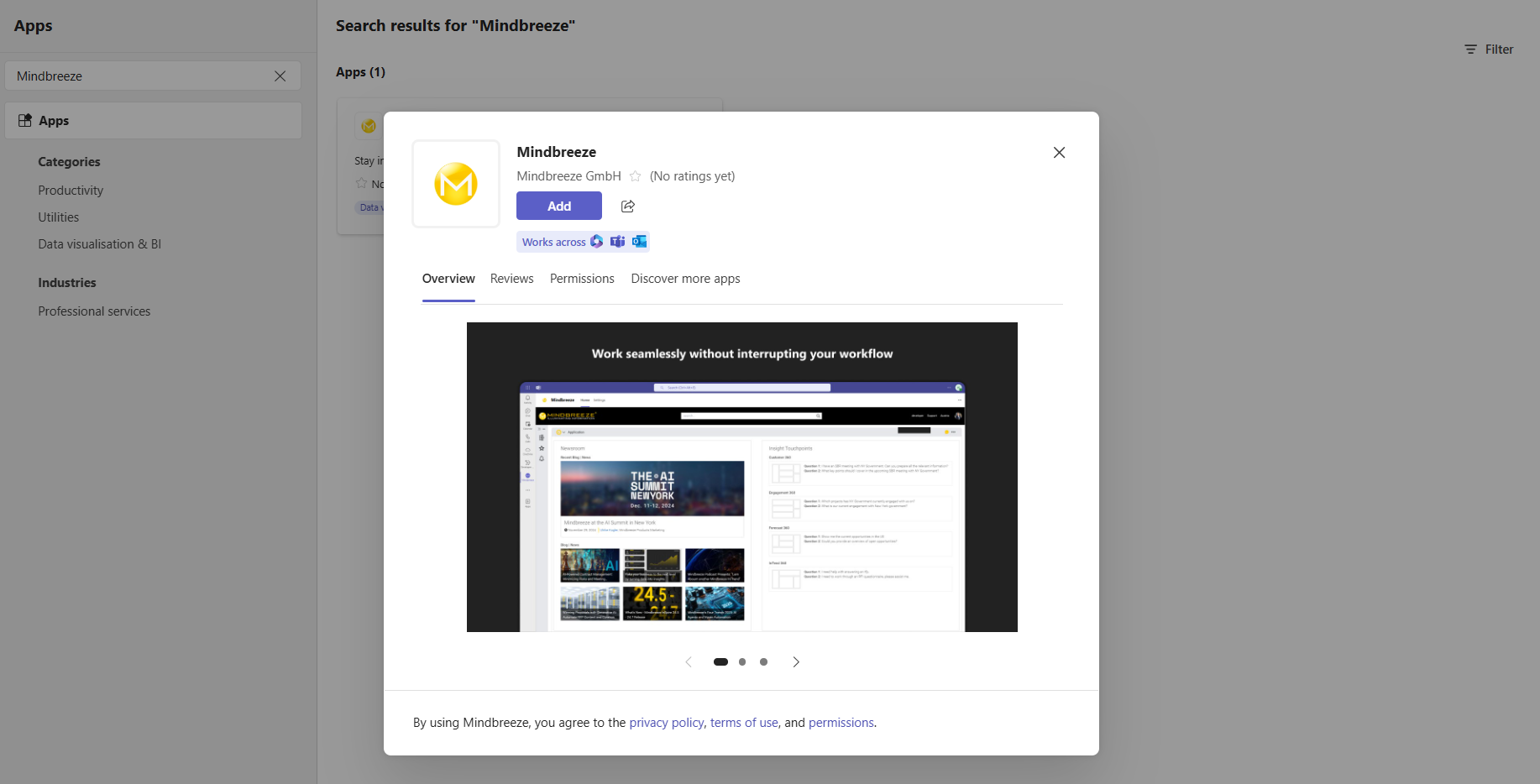This screenshot has width=1540, height=784.
Task: Click the (No ratings yet) text
Action: (692, 176)
